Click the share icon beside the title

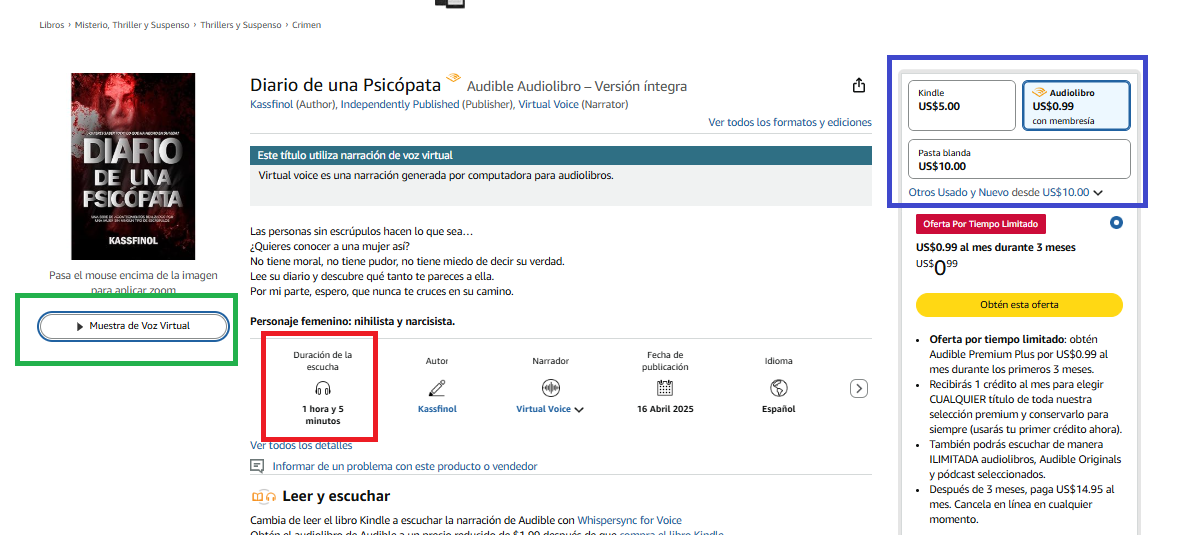(x=859, y=86)
